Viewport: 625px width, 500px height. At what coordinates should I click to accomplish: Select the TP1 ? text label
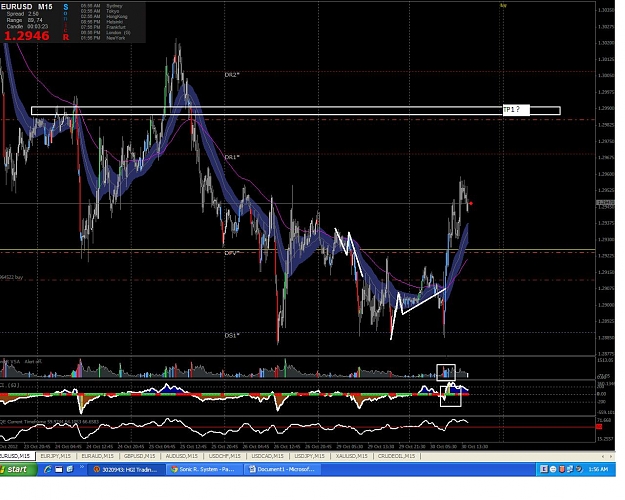pyautogui.click(x=516, y=110)
